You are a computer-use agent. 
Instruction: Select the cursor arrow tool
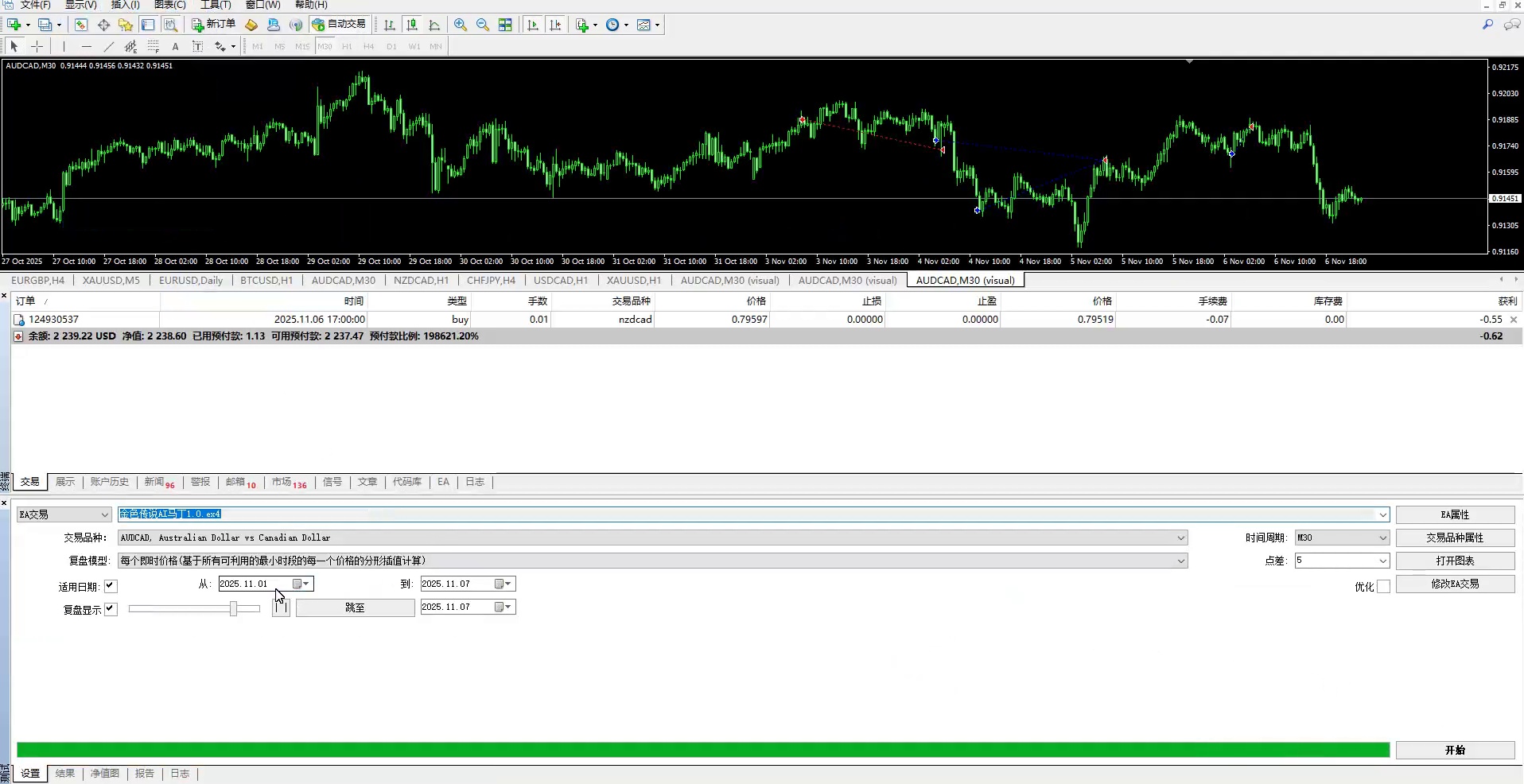click(14, 46)
